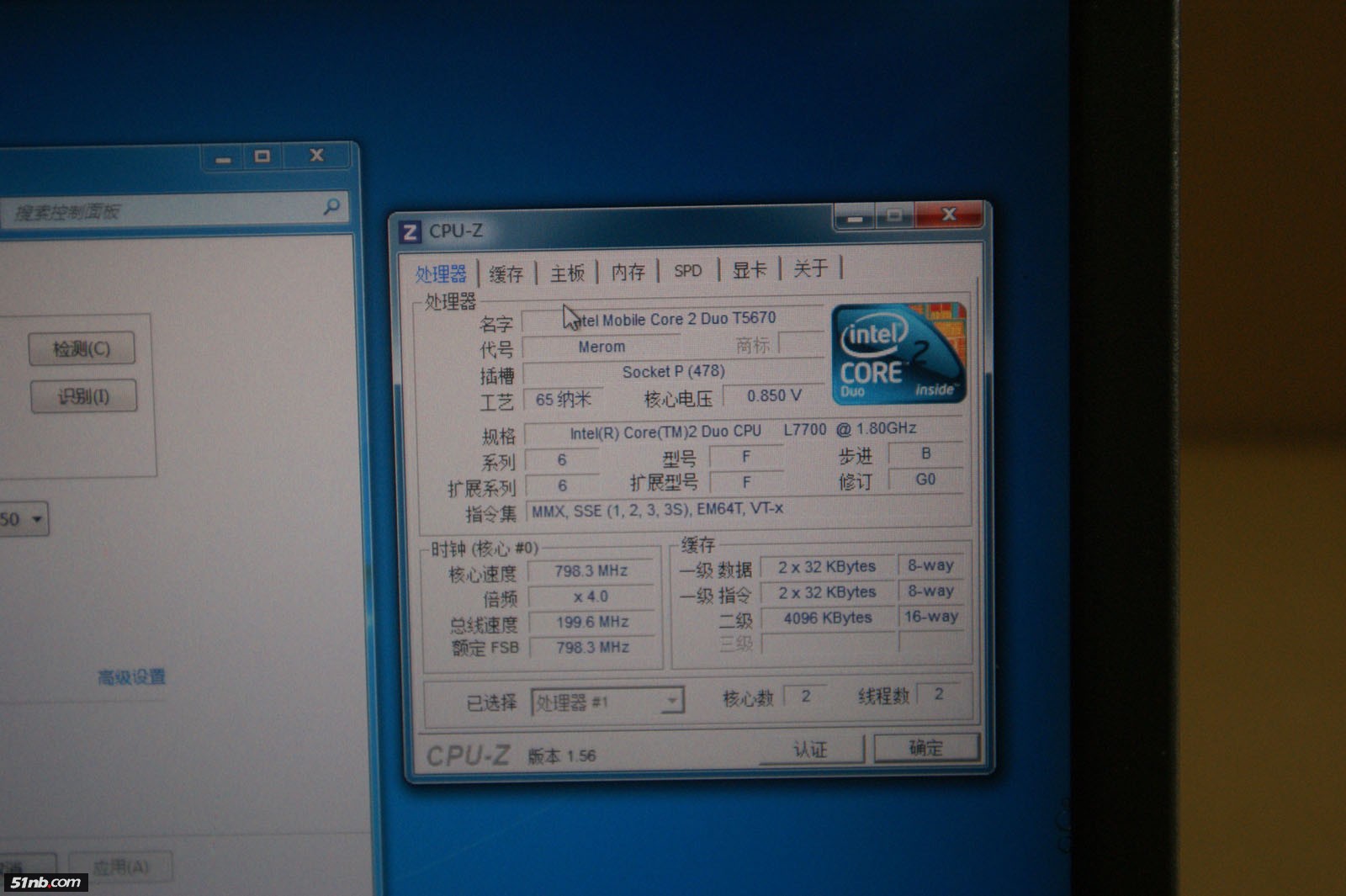This screenshot has height=896, width=1346.
Task: Click the 认证 button
Action: point(811,749)
